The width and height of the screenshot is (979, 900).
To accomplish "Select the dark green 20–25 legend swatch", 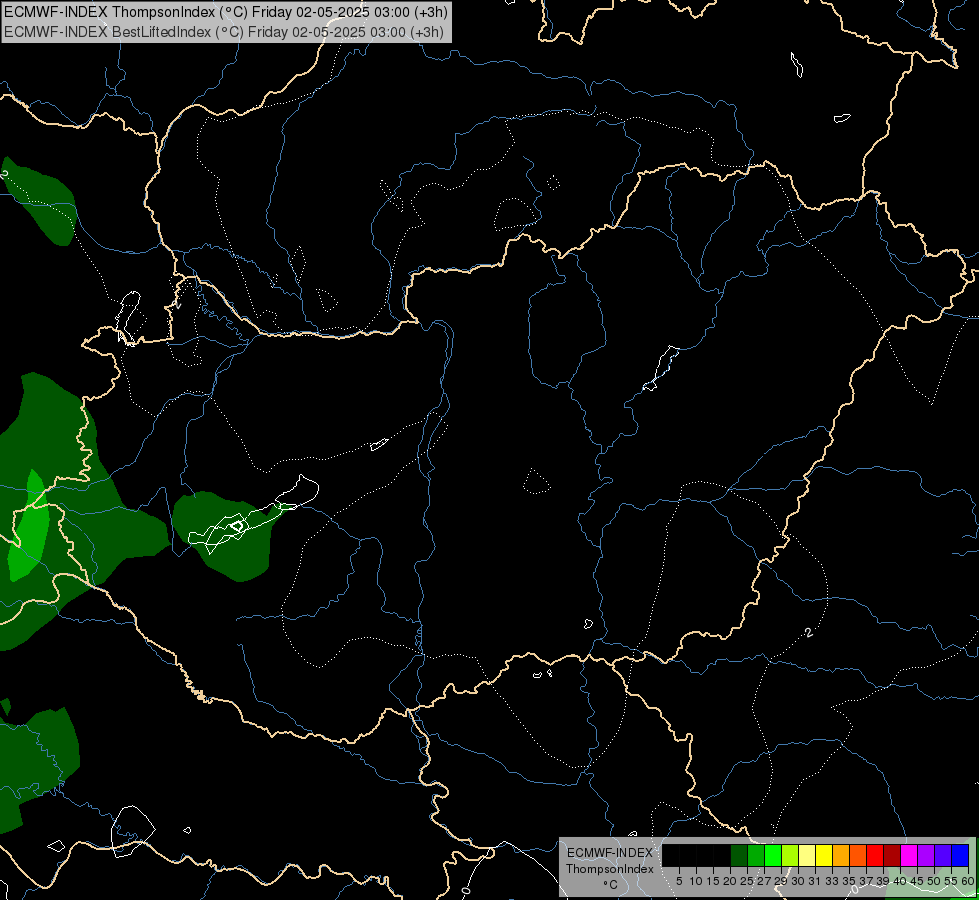I will click(739, 855).
